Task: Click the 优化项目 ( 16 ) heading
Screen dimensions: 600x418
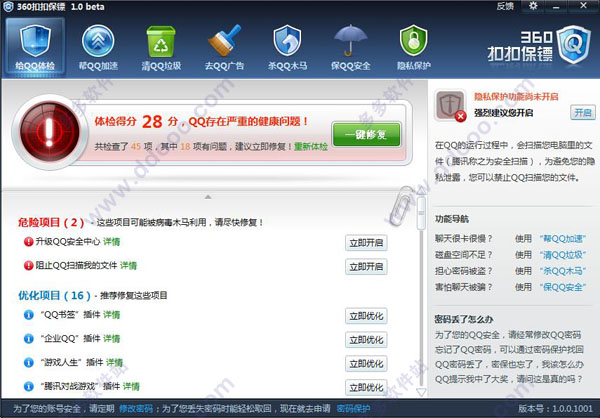Action: [x=54, y=296]
